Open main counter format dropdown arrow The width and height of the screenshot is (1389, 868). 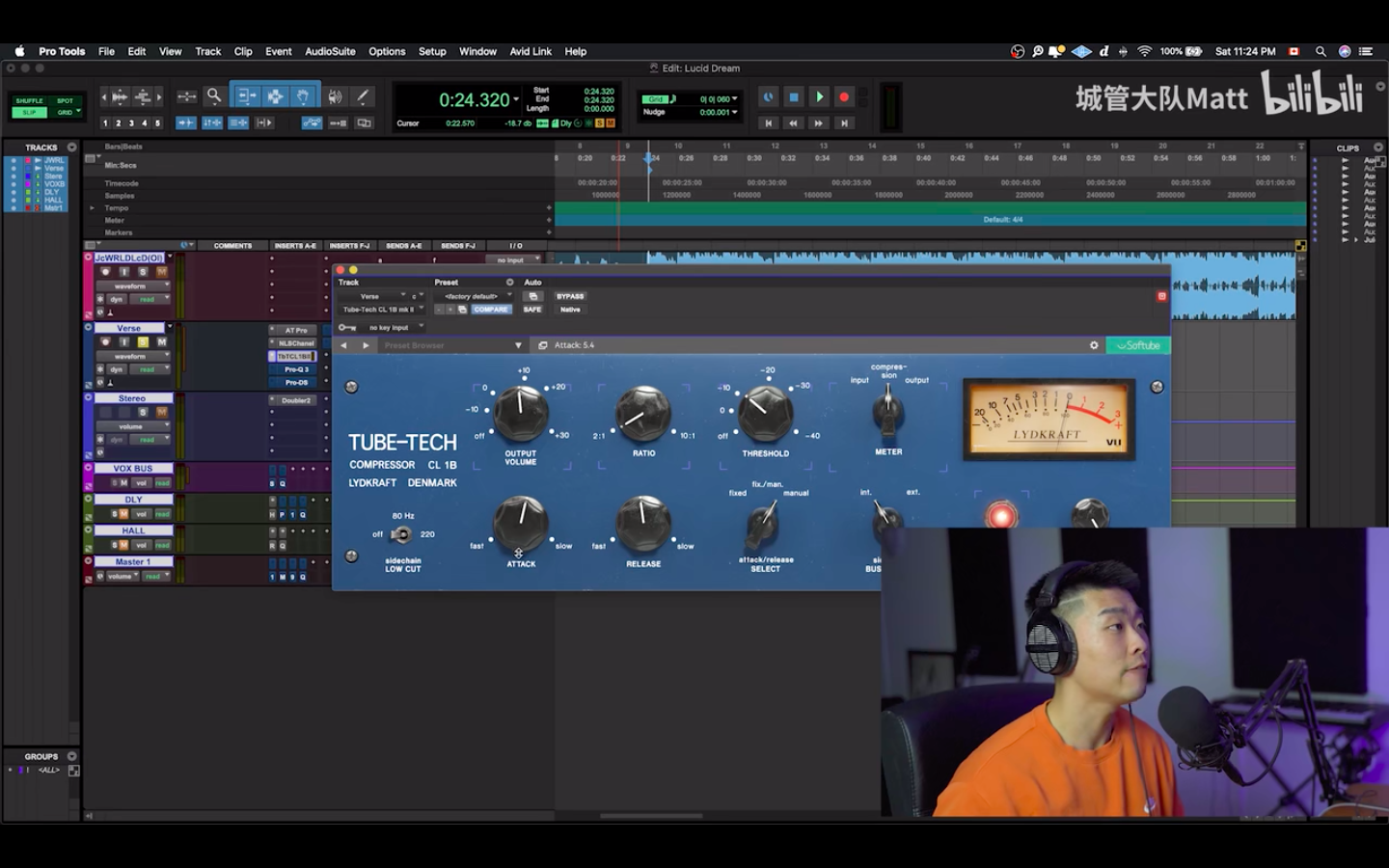pos(516,99)
